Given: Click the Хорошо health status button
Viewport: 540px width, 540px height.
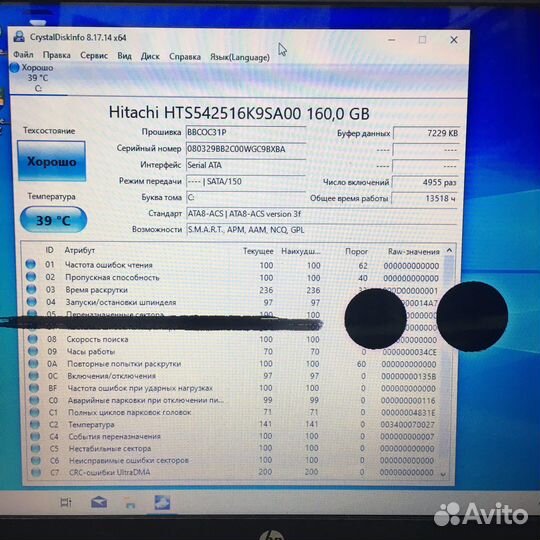Looking at the screenshot, I should tap(52, 161).
